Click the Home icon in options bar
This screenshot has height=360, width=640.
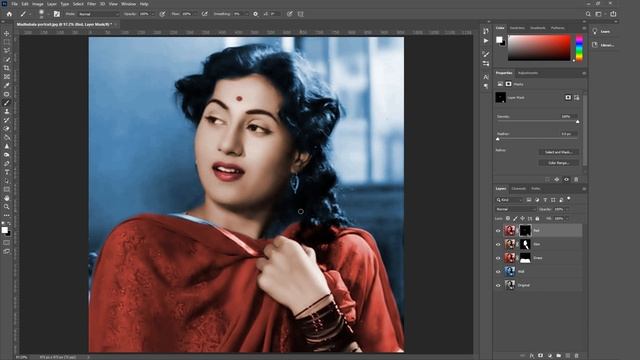coord(9,14)
